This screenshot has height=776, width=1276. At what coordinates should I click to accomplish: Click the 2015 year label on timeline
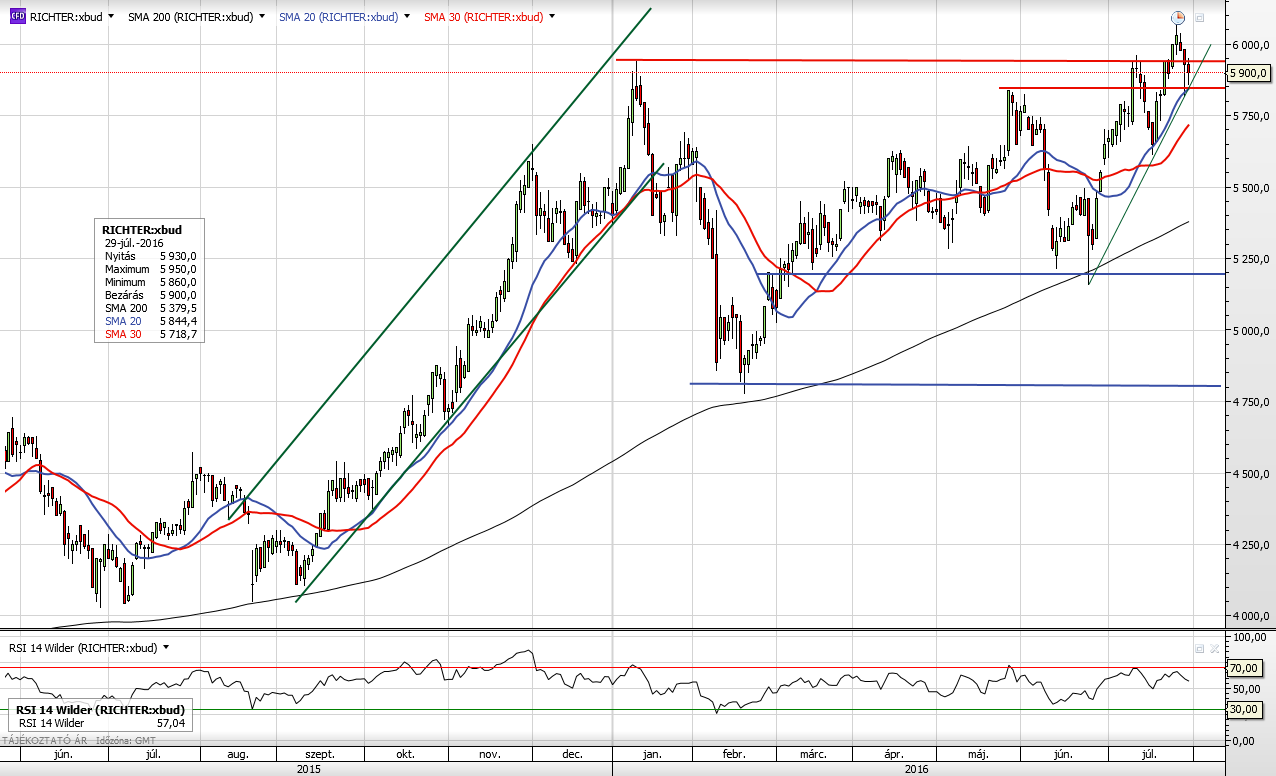(x=308, y=770)
